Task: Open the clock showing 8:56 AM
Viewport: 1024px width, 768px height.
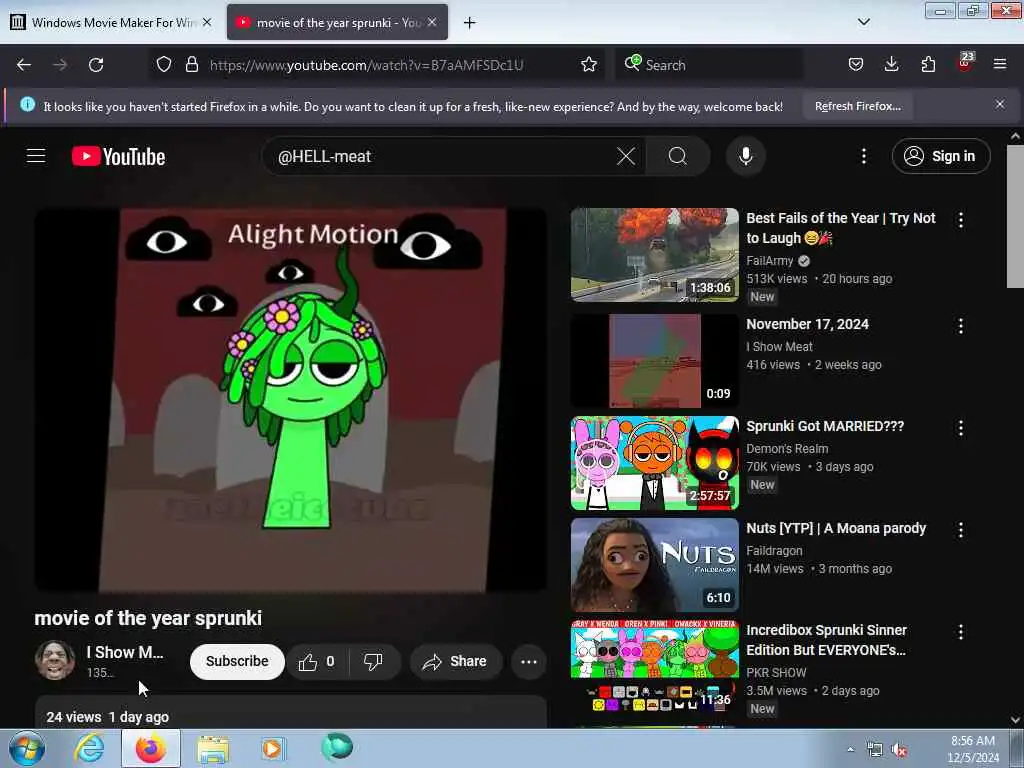Action: click(x=973, y=749)
